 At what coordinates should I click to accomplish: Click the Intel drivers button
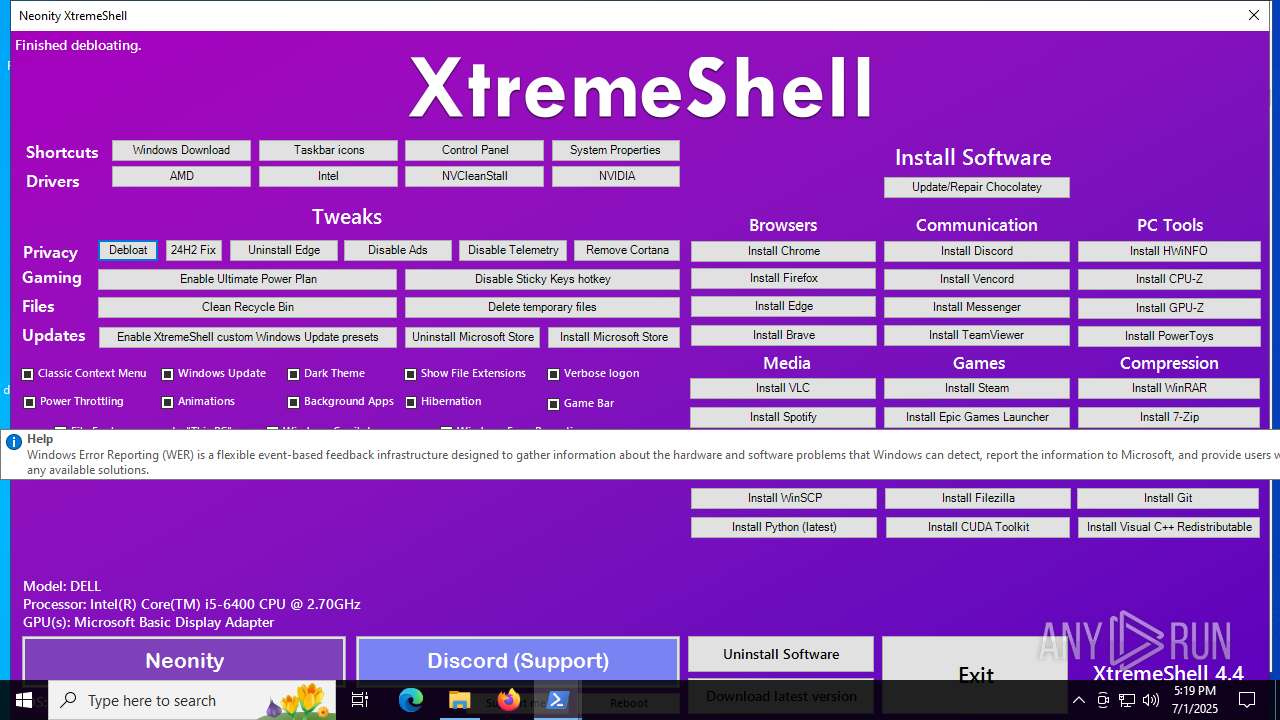tap(329, 176)
